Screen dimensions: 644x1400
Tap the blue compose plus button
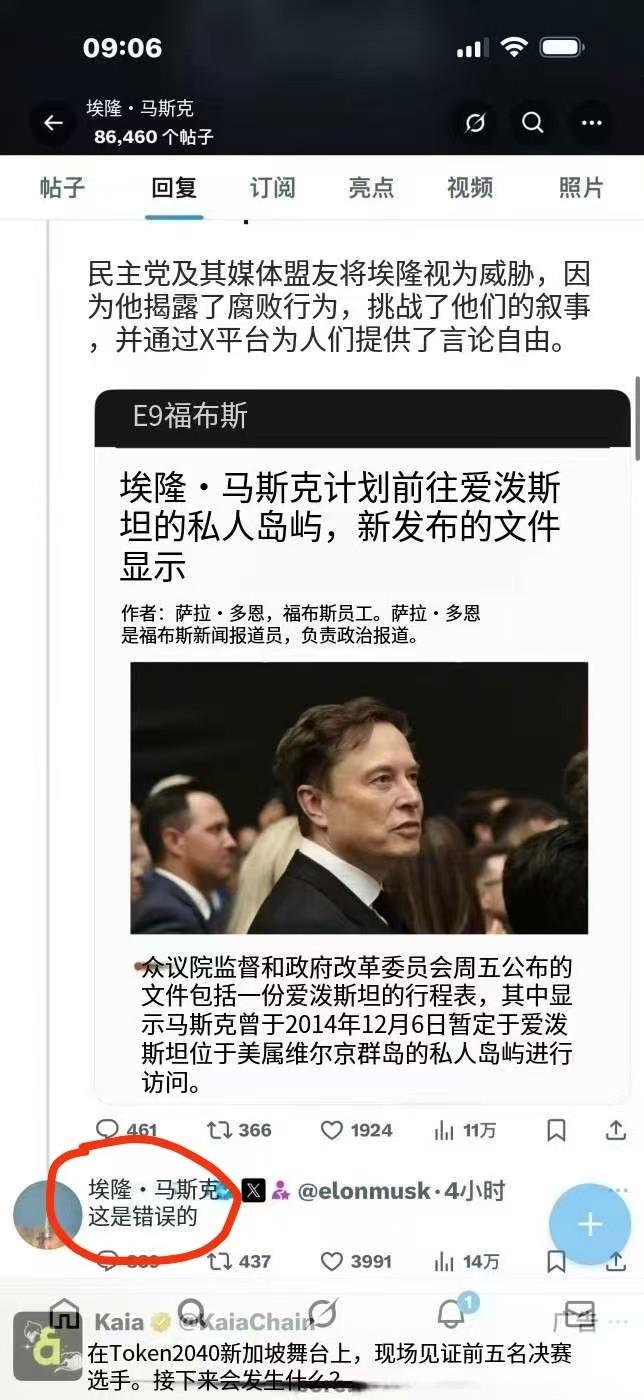pos(590,1224)
